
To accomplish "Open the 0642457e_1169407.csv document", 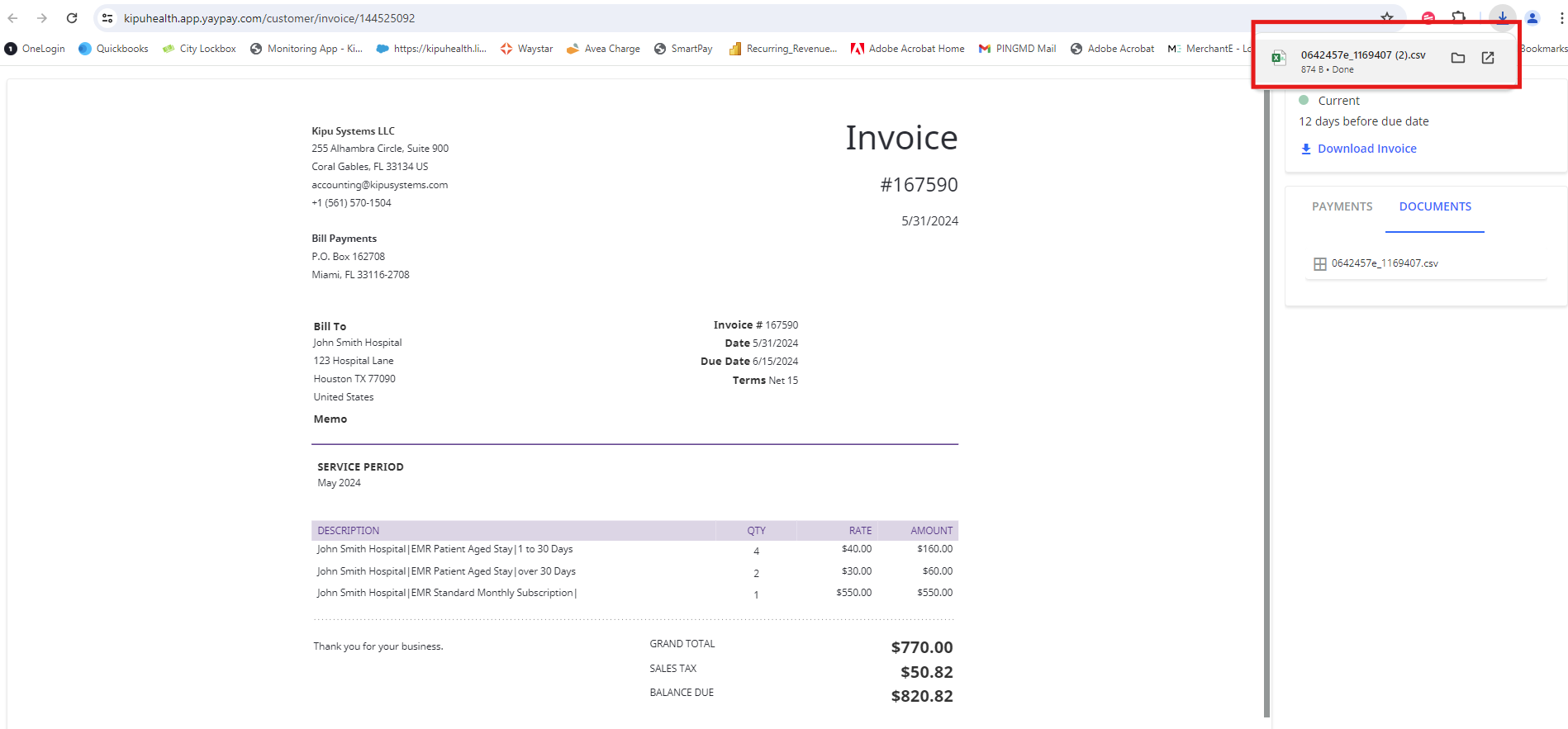I will point(1384,263).
